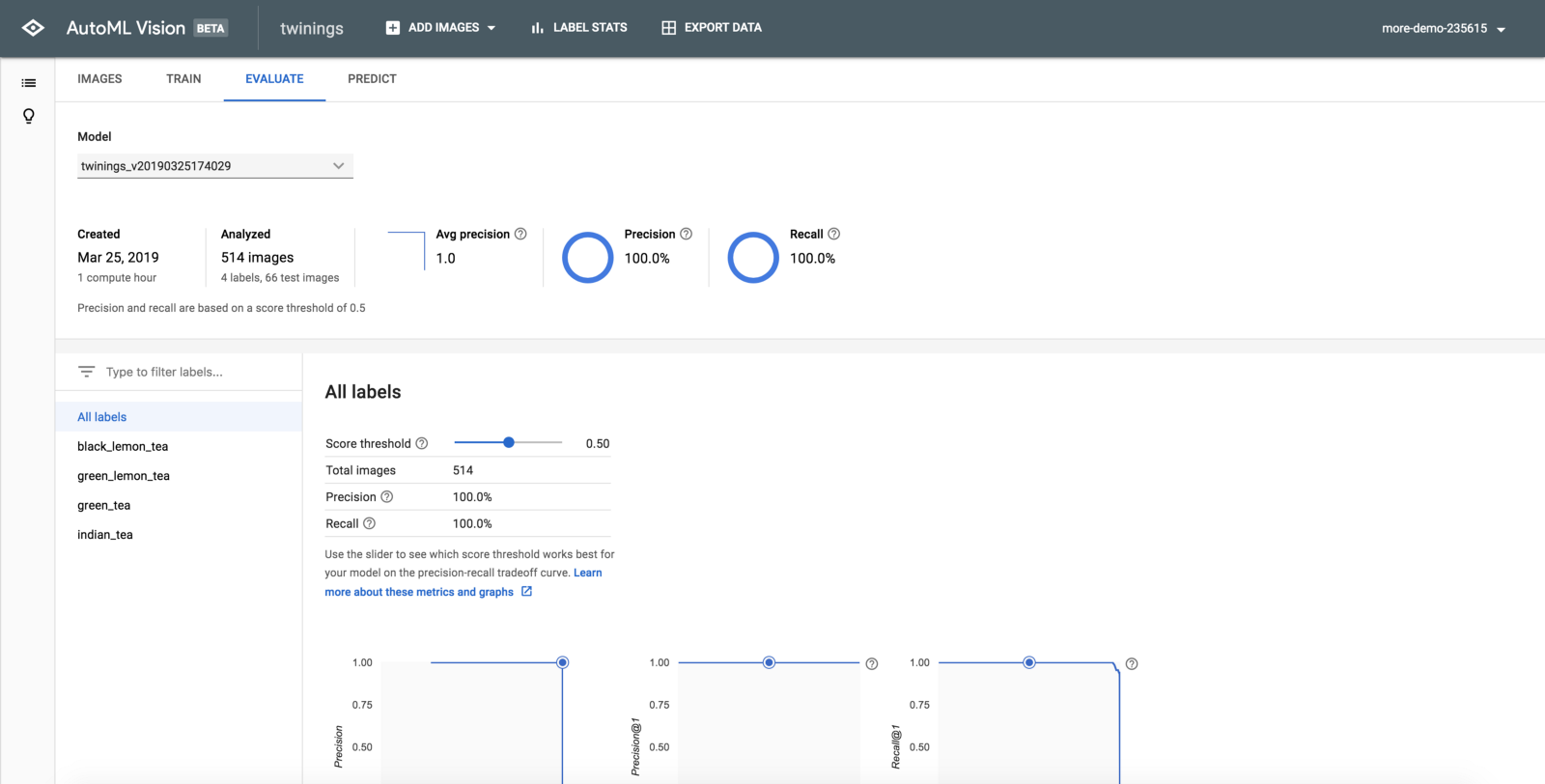
Task: Show help icon next to top Recall
Action: point(834,234)
